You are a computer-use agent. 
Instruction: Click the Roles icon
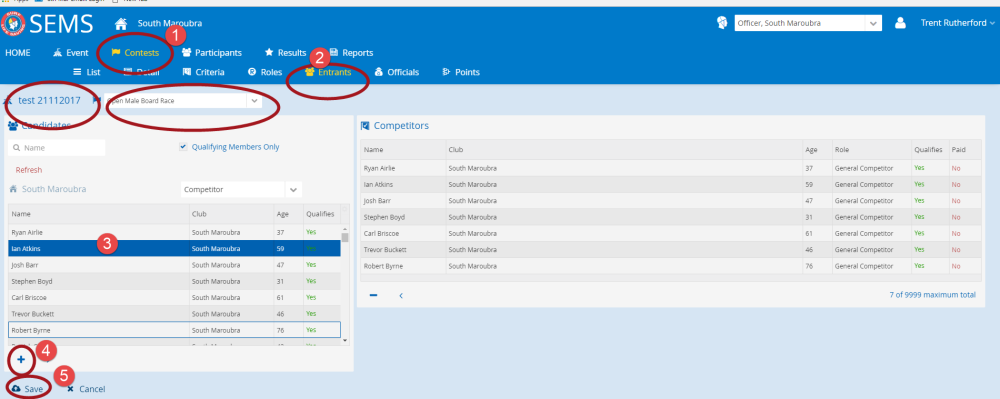click(252, 72)
